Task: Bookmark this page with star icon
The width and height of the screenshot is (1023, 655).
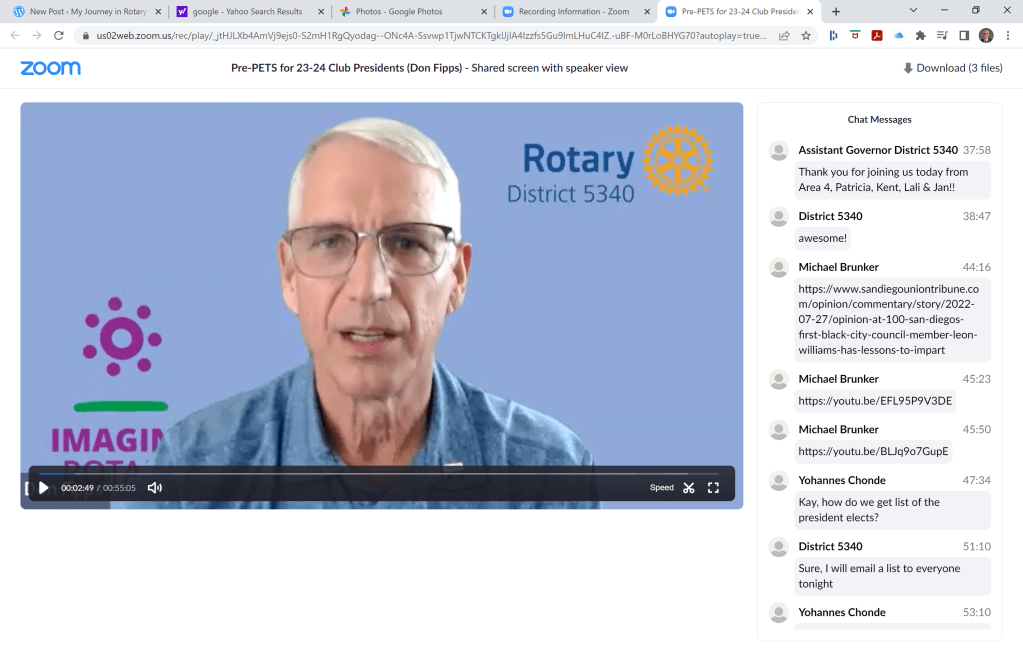Action: click(x=806, y=35)
